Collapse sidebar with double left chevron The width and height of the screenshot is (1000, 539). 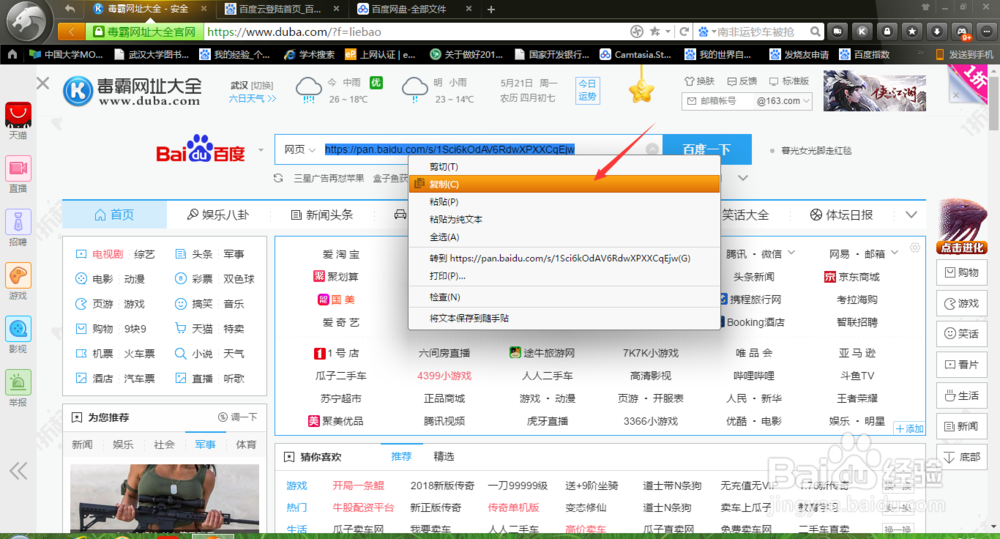(18, 471)
